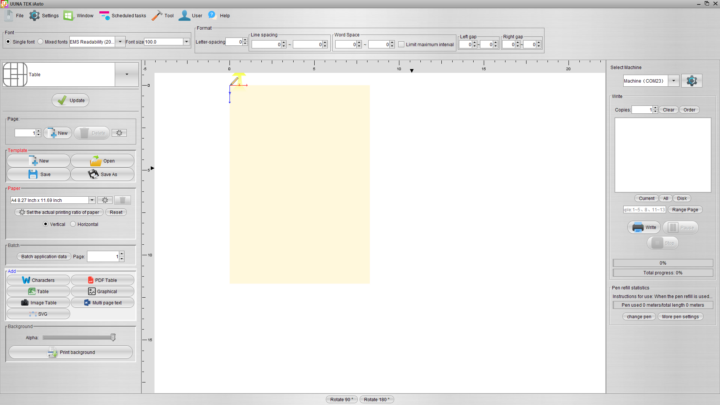Save the template with floppy icon
The height and width of the screenshot is (405, 720).
click(39, 174)
